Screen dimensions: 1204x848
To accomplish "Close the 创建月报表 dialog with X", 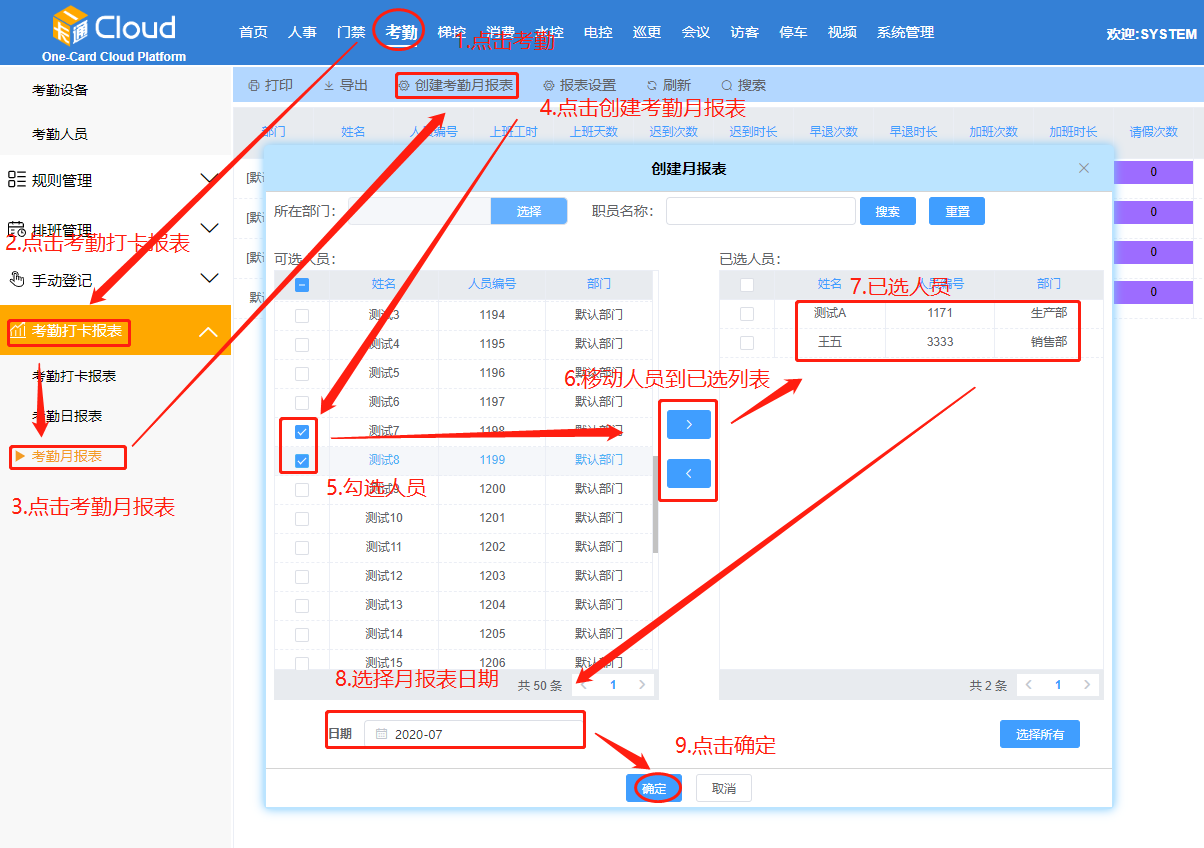I will tap(1084, 168).
